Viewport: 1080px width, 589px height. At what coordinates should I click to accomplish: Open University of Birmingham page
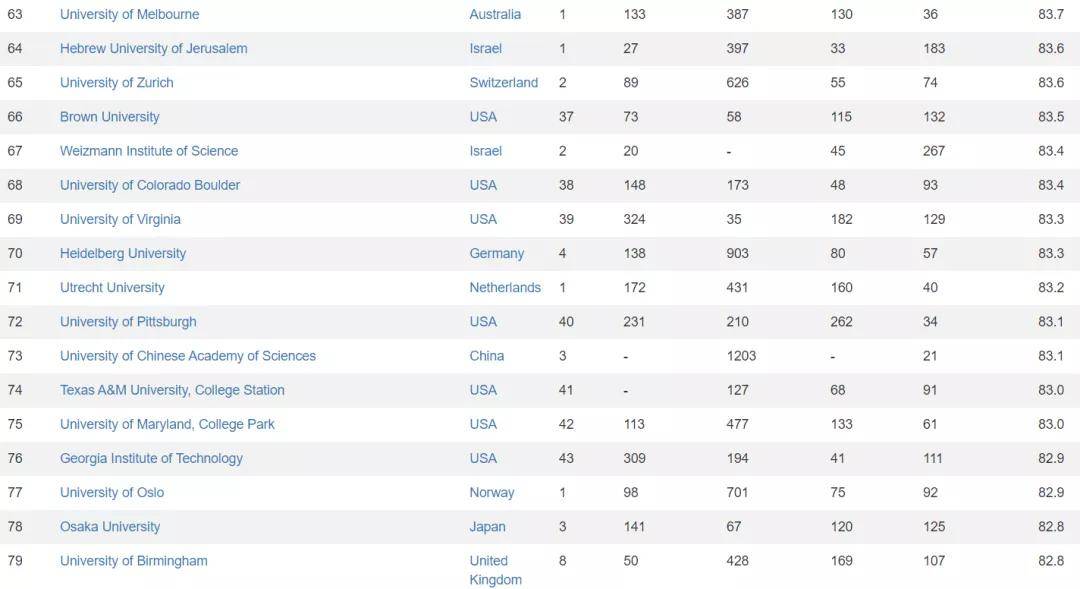click(x=134, y=561)
